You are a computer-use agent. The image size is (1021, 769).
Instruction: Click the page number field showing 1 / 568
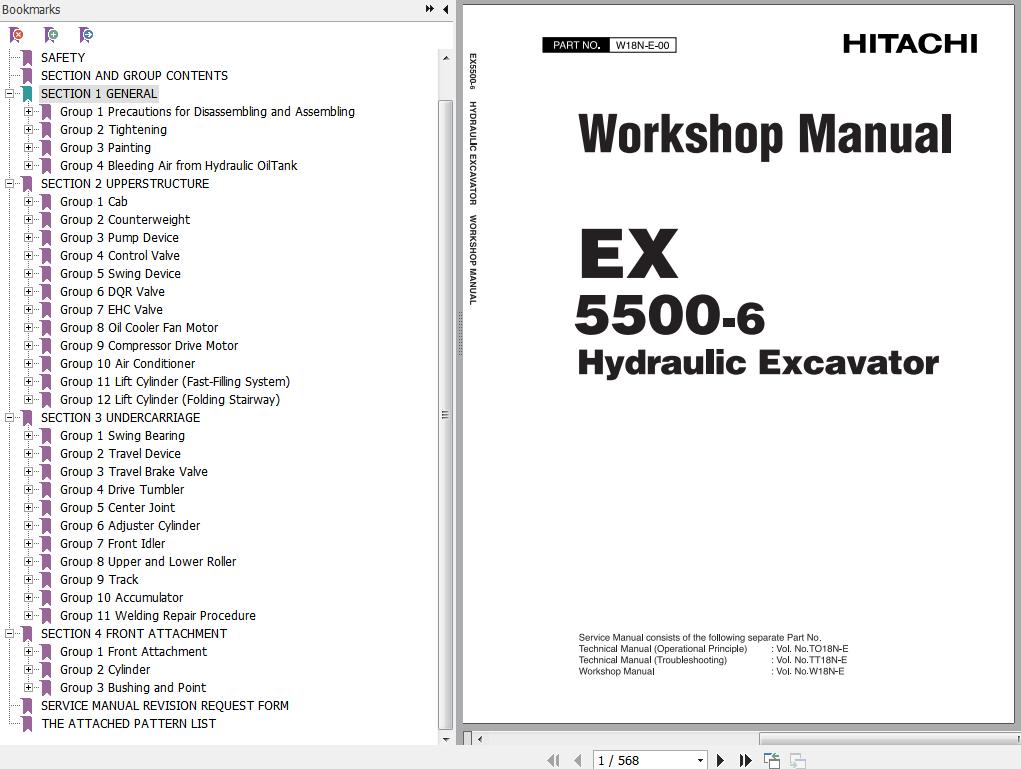(643, 761)
